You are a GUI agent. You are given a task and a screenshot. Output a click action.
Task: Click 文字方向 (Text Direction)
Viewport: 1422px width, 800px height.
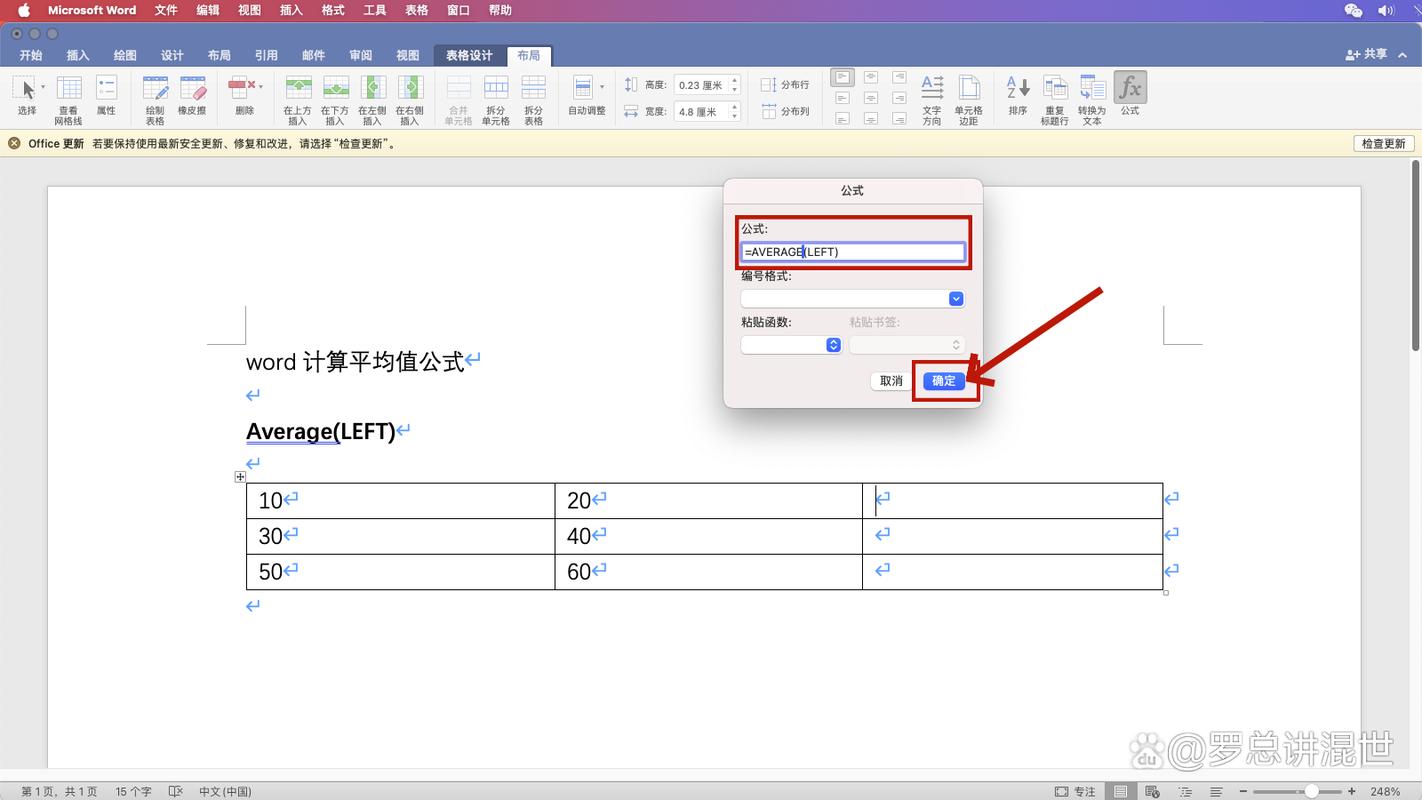tap(932, 100)
